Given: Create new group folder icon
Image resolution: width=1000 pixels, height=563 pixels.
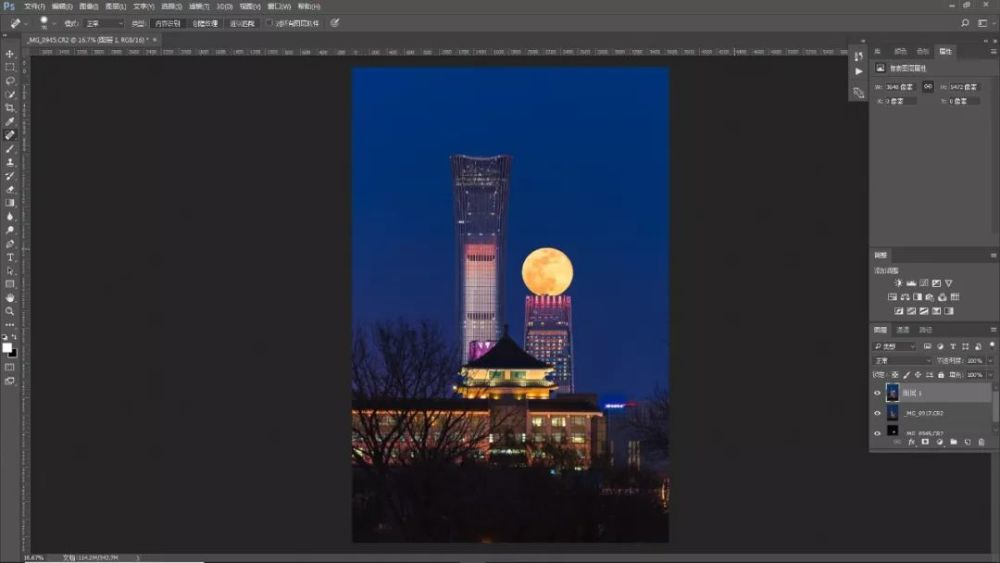Looking at the screenshot, I should coord(953,442).
